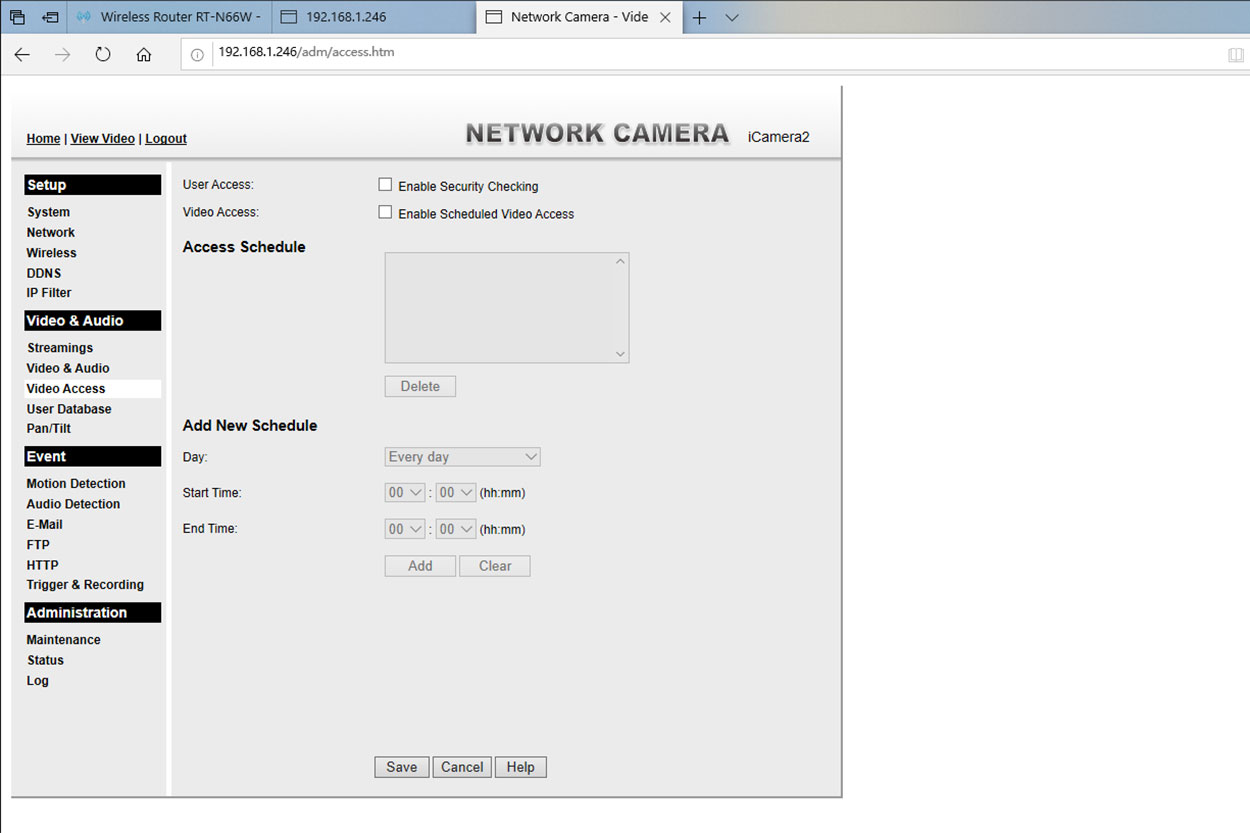
Task: Open the browser home page
Action: click(x=143, y=55)
